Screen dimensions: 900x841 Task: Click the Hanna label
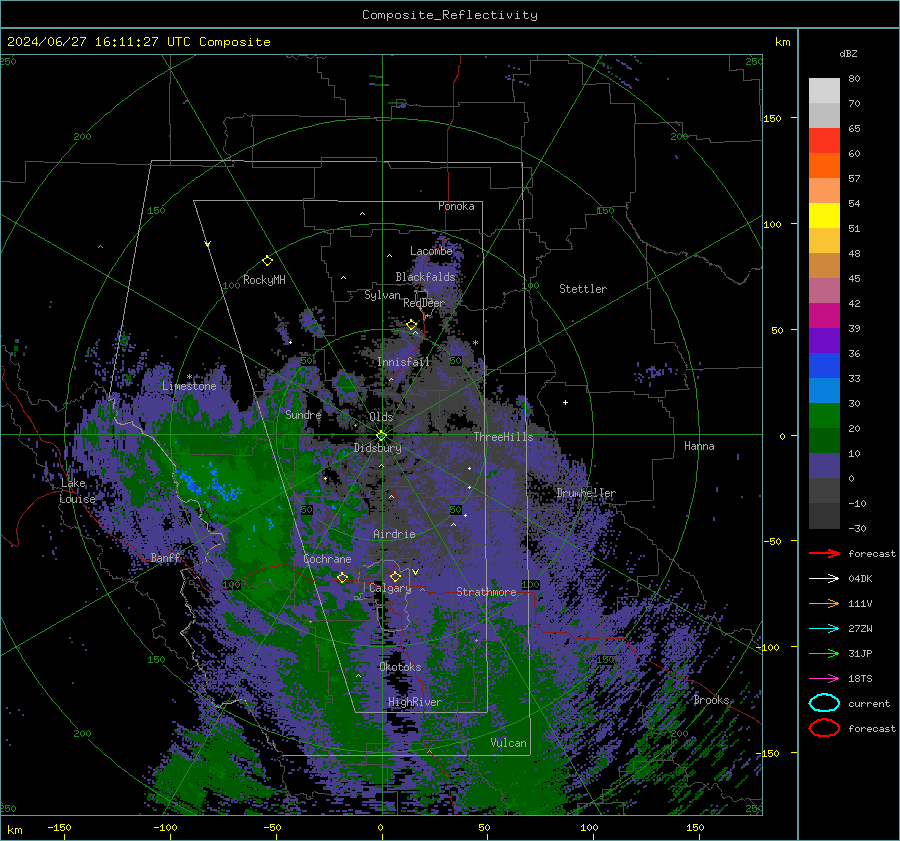[x=699, y=446]
